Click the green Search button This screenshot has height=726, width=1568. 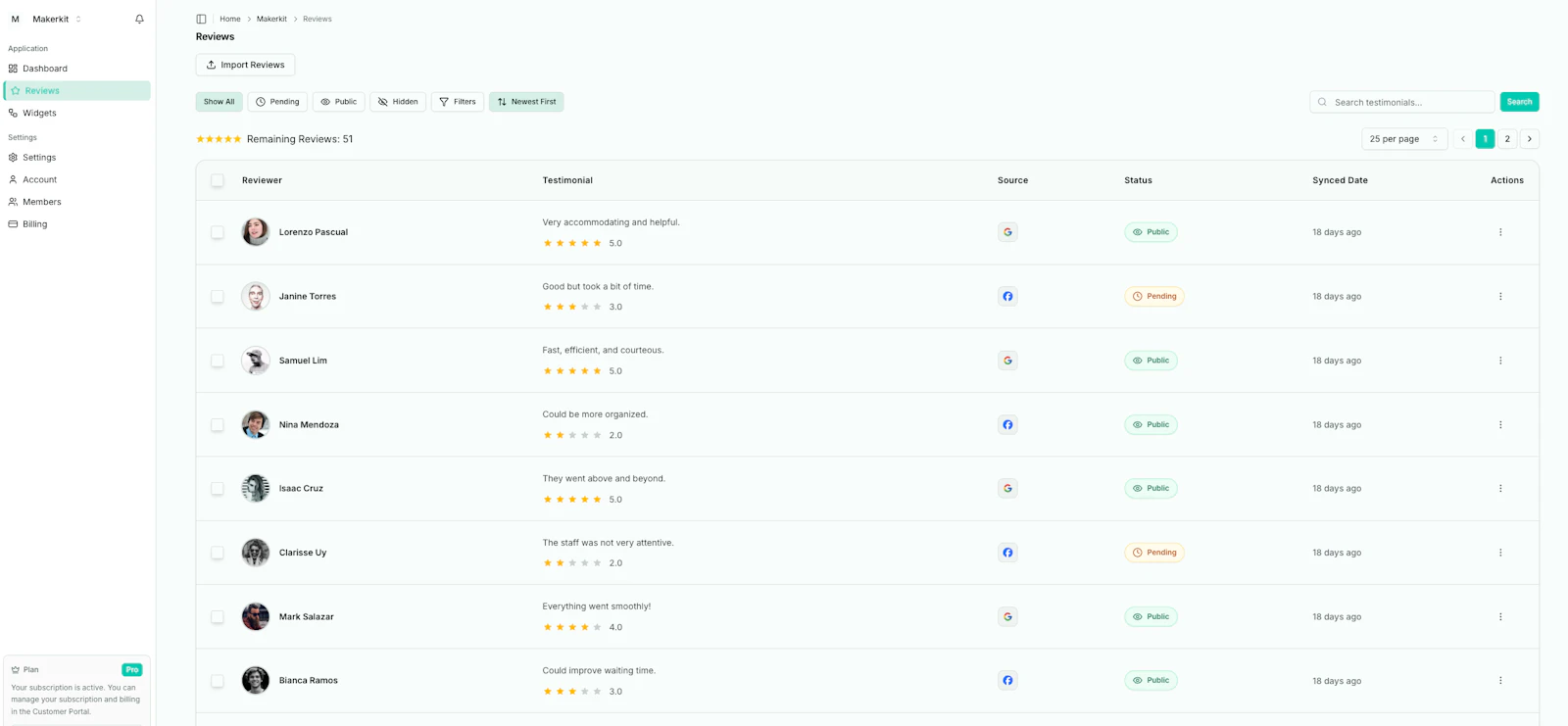coord(1520,102)
